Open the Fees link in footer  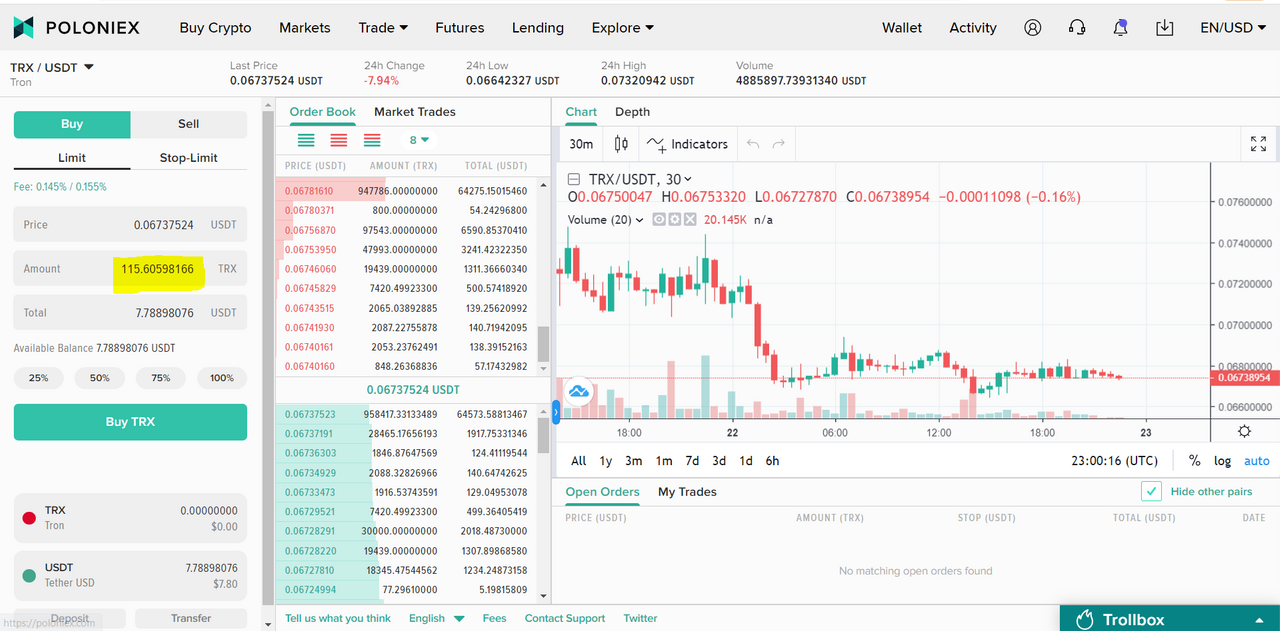(494, 618)
